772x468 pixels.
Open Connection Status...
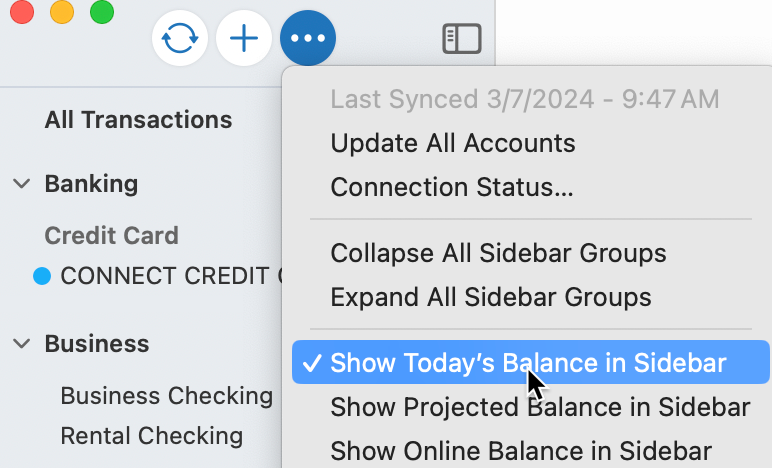click(452, 187)
